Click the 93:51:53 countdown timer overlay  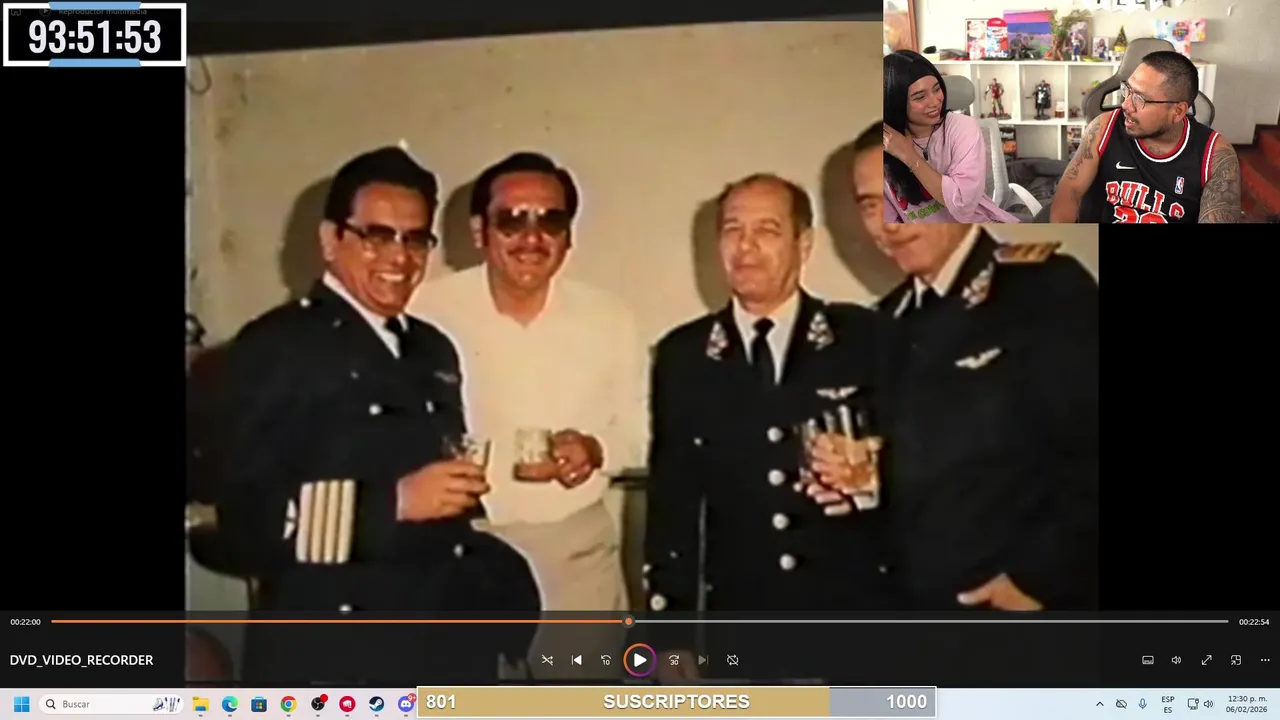pyautogui.click(x=94, y=35)
